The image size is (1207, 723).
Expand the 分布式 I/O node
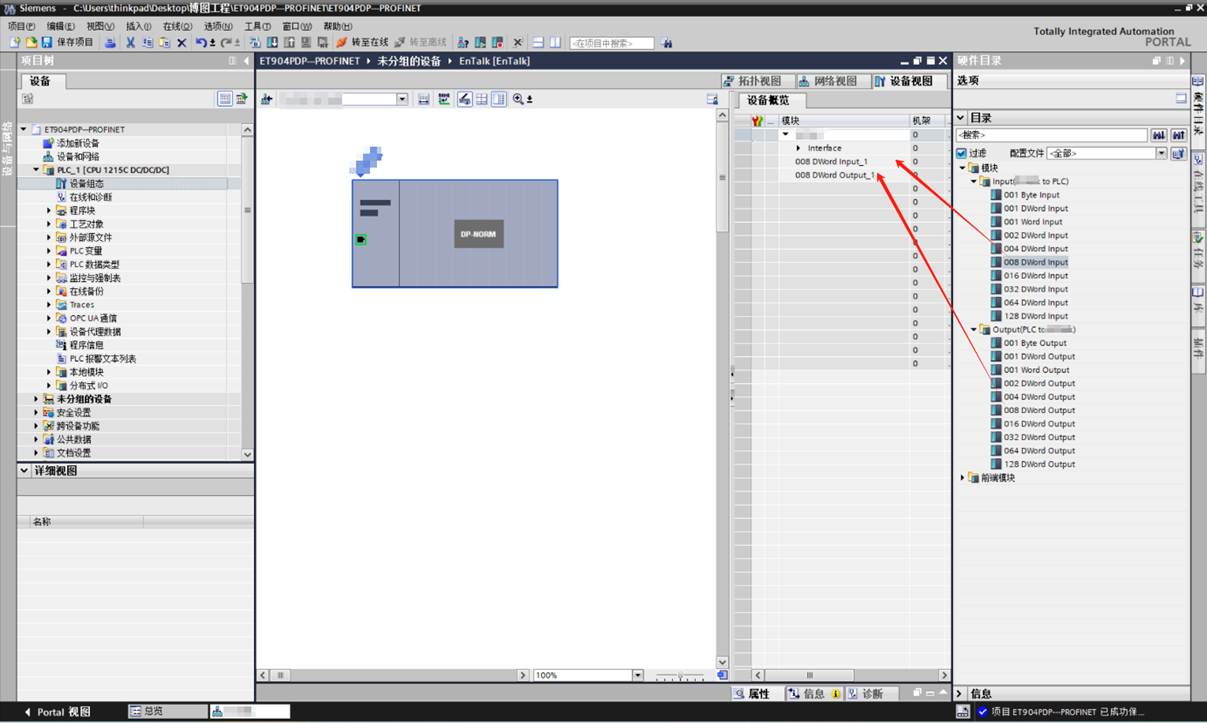(49, 385)
